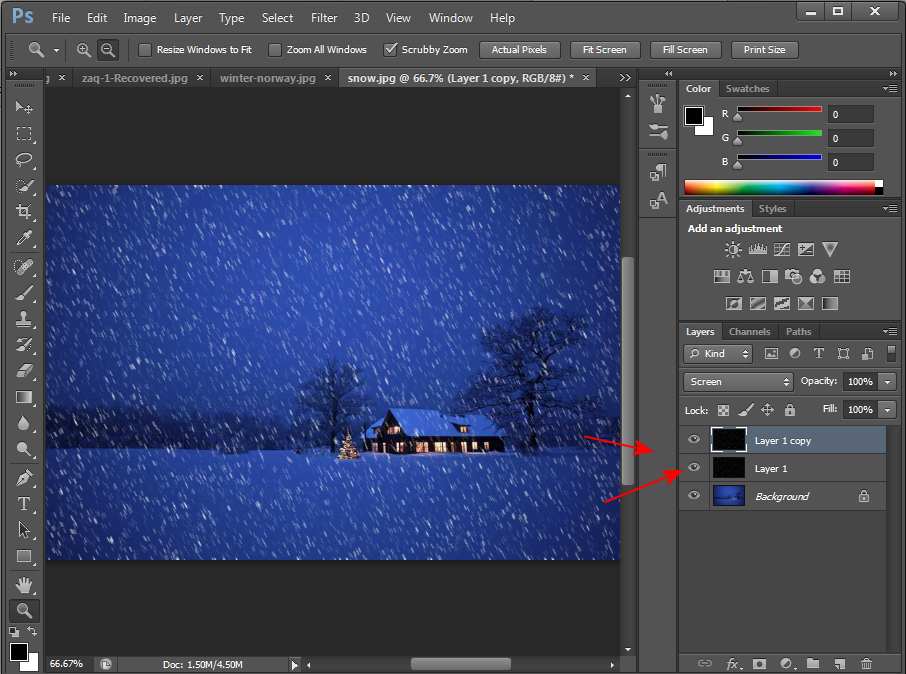Select the Background layer thumbnail
The width and height of the screenshot is (906, 674).
pyautogui.click(x=727, y=496)
